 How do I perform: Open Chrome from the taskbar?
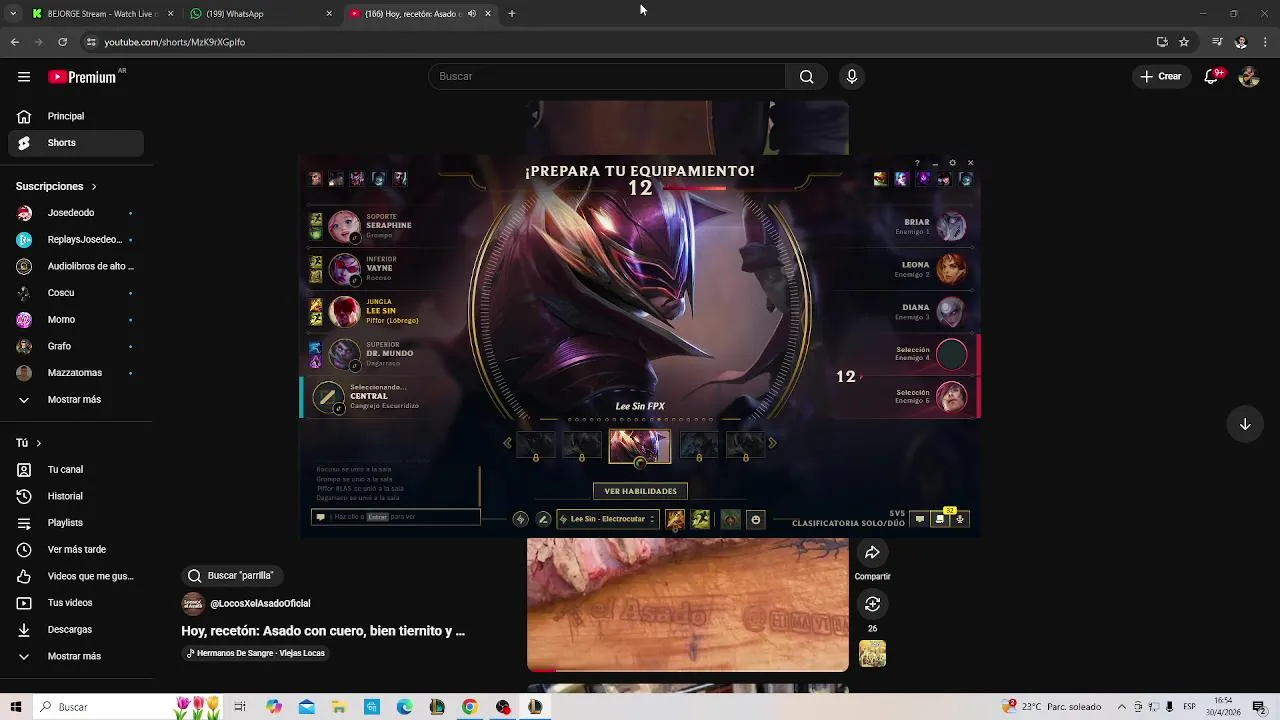click(x=469, y=707)
